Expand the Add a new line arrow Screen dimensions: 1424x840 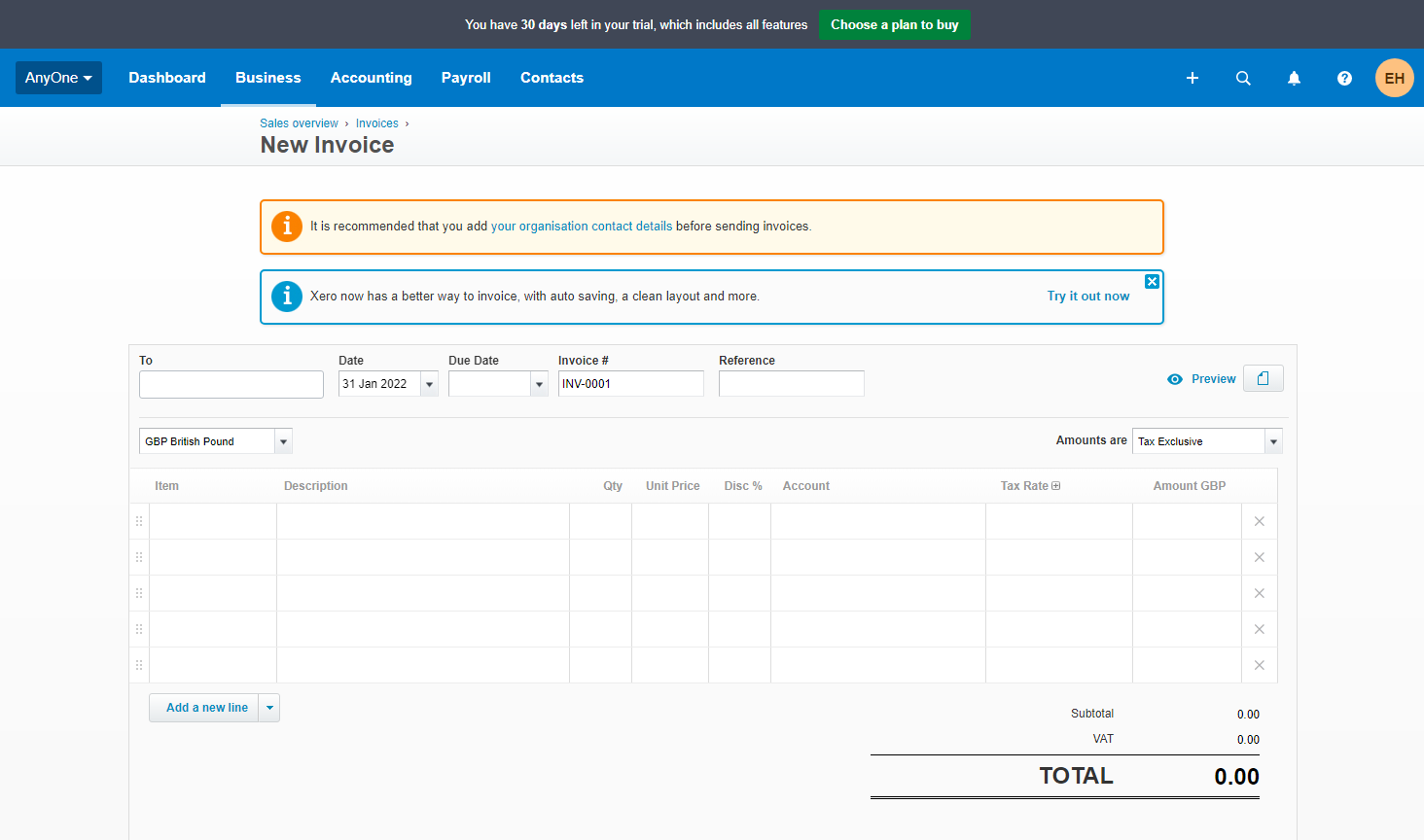coord(269,708)
